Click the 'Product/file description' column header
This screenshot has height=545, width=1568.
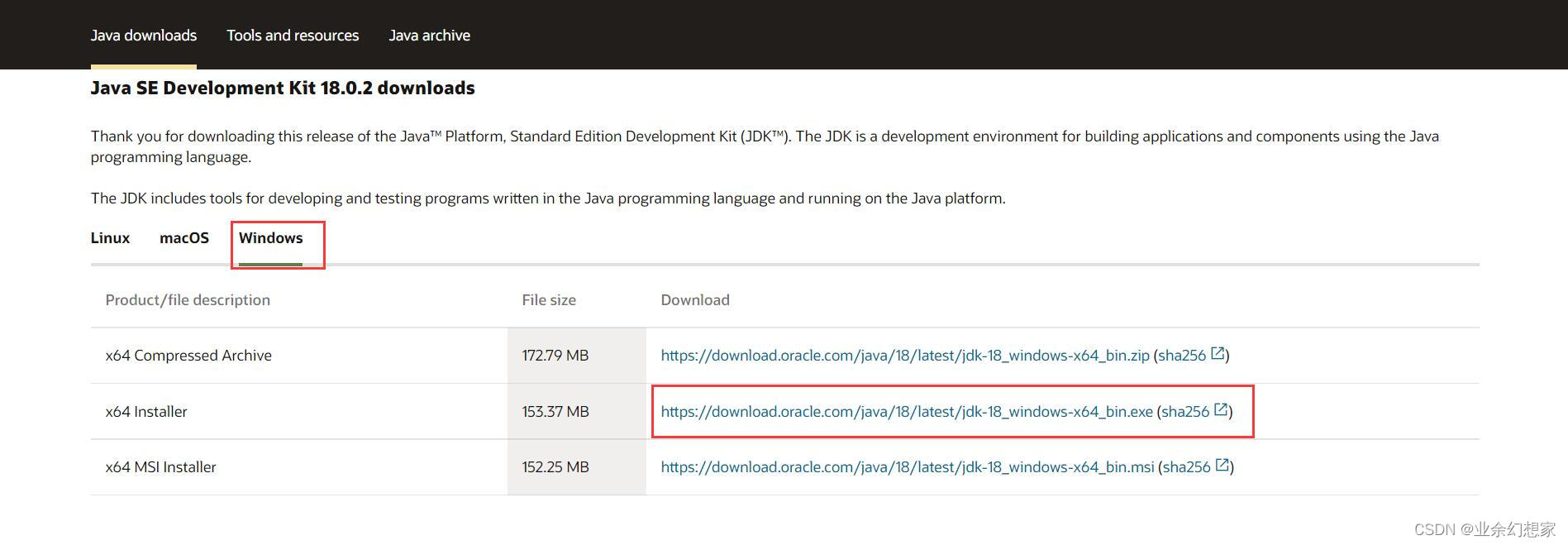(x=188, y=300)
